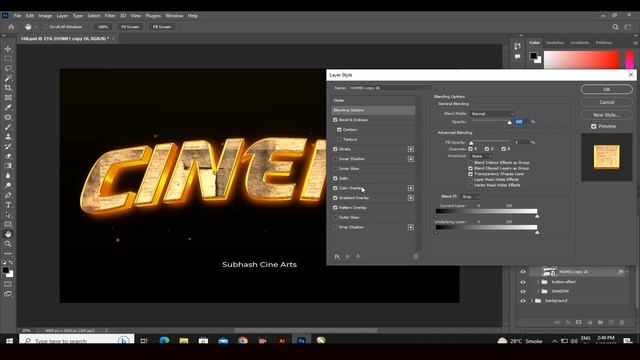
Task: Select the Gradient tool
Action: click(8, 166)
